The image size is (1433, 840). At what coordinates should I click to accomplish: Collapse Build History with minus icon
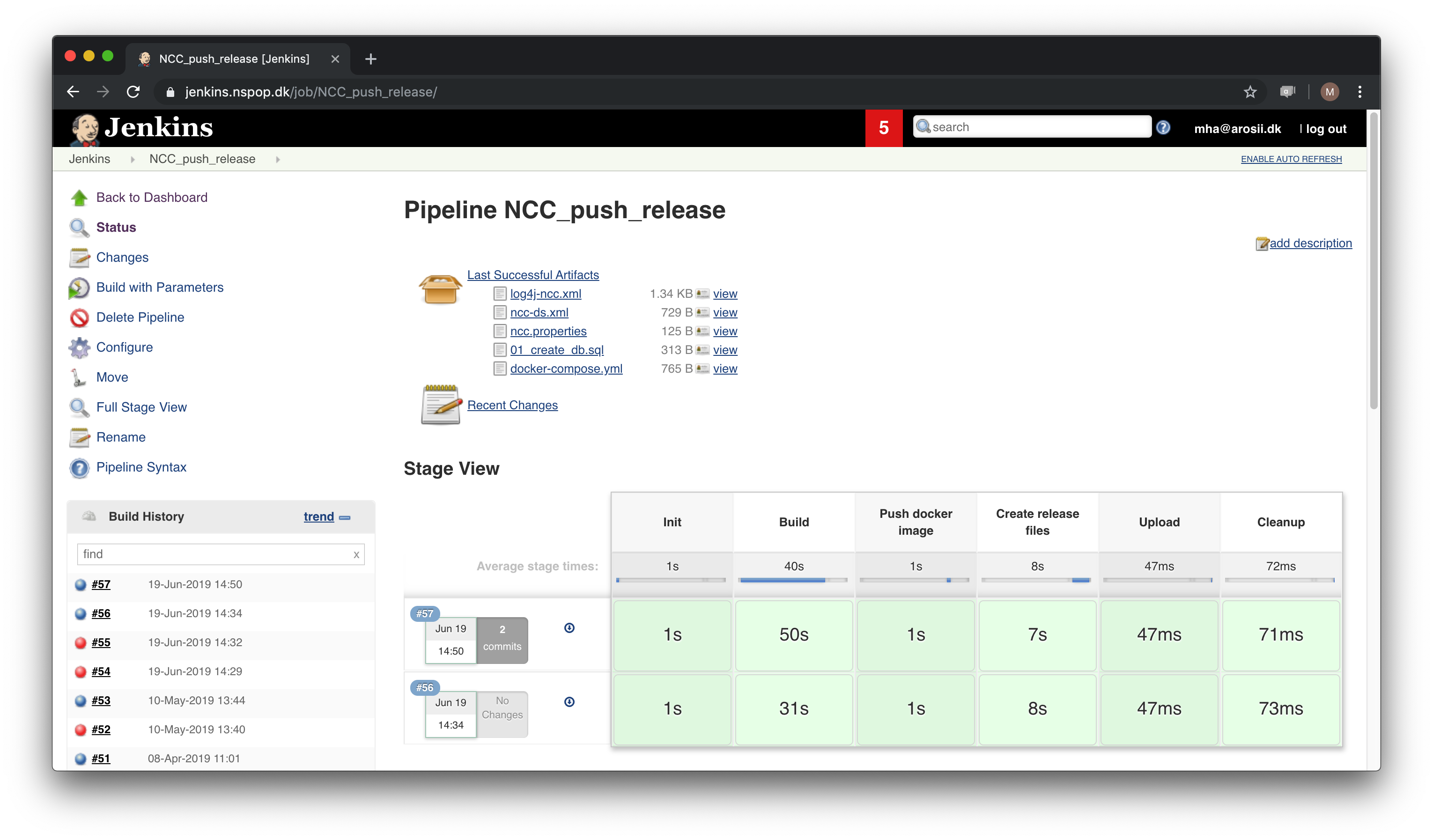tap(345, 517)
